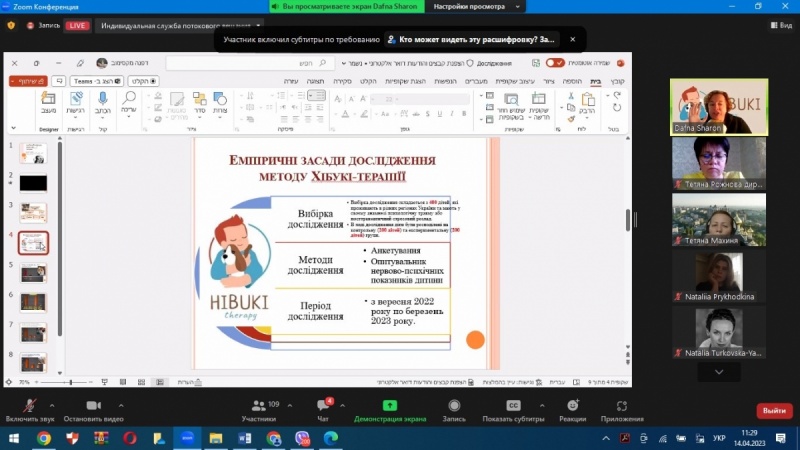Open the Чат chat panel
Viewport: 800px width, 450px height.
click(323, 405)
